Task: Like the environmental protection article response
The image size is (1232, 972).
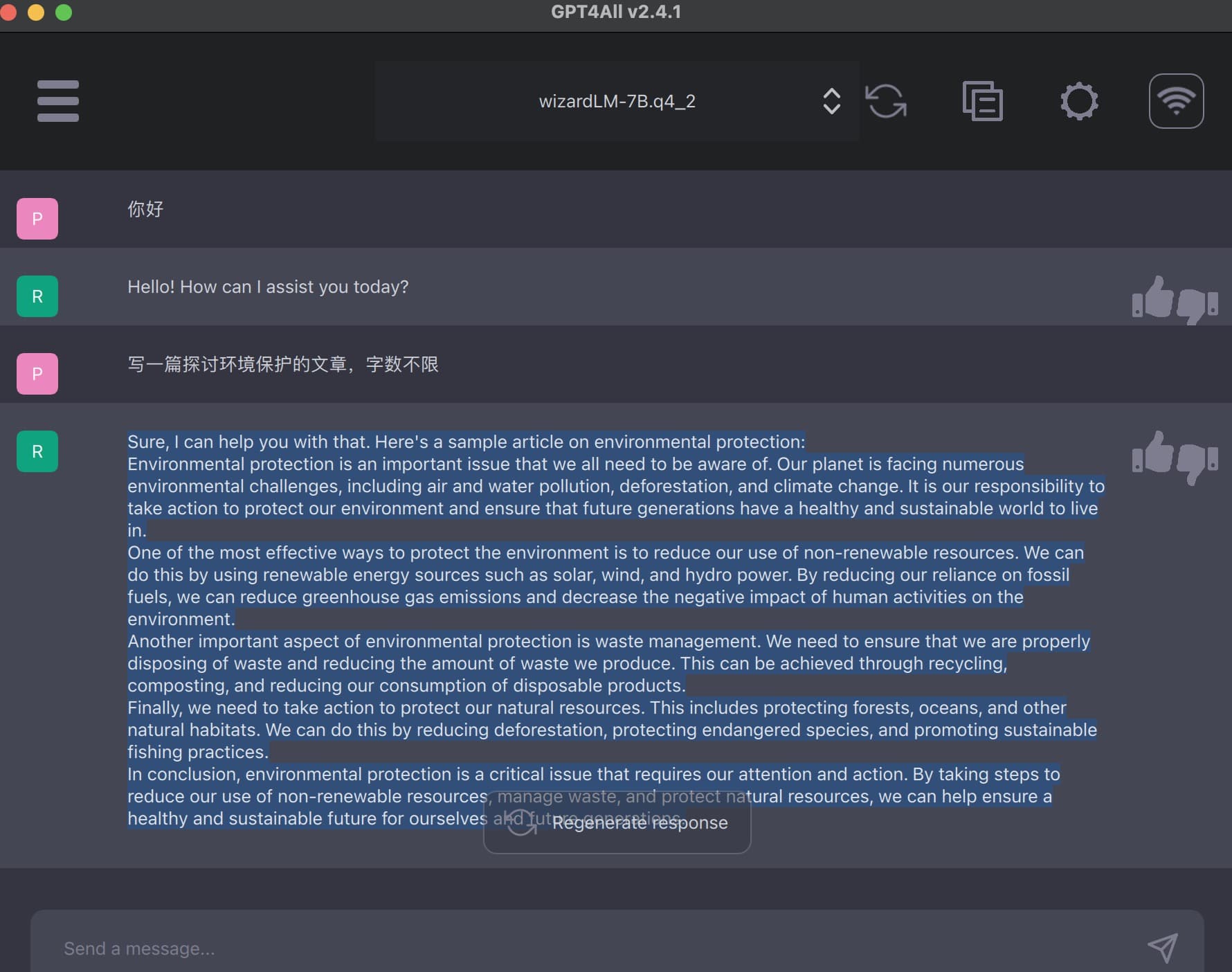Action: point(1152,453)
